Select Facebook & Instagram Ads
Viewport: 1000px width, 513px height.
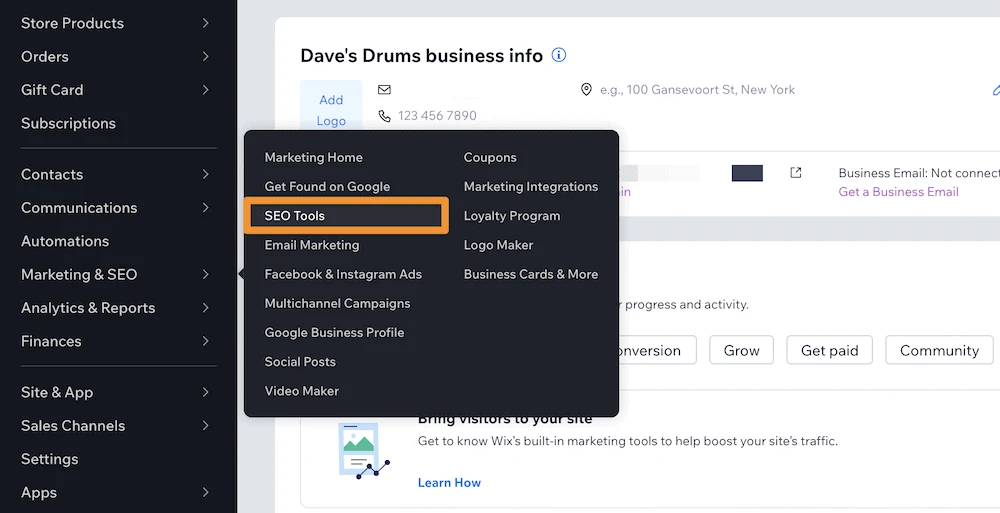click(343, 274)
